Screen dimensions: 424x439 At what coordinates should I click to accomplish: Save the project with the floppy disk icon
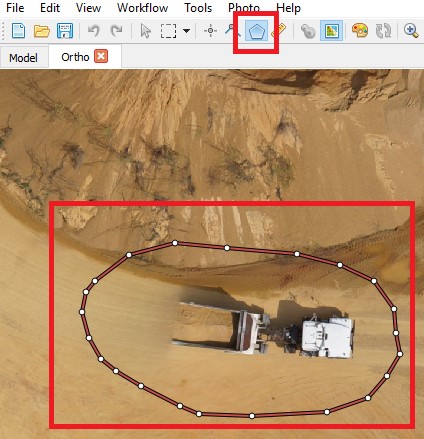pos(65,31)
